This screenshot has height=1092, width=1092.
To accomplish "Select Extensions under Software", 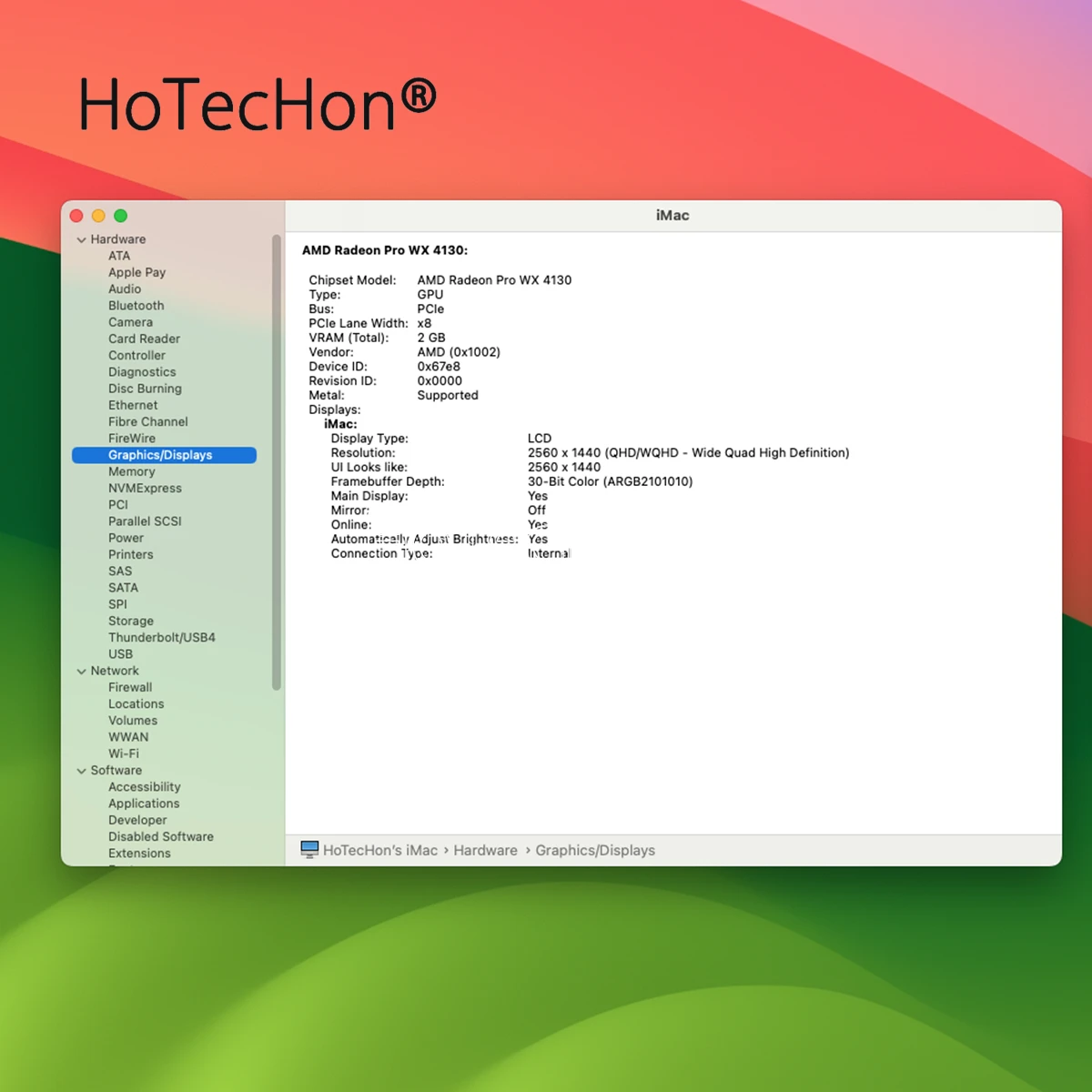I will [x=139, y=854].
